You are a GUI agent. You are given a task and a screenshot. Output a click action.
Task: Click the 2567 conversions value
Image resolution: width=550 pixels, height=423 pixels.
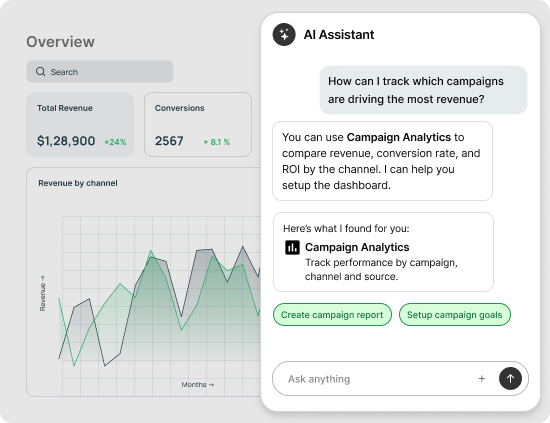(x=169, y=141)
